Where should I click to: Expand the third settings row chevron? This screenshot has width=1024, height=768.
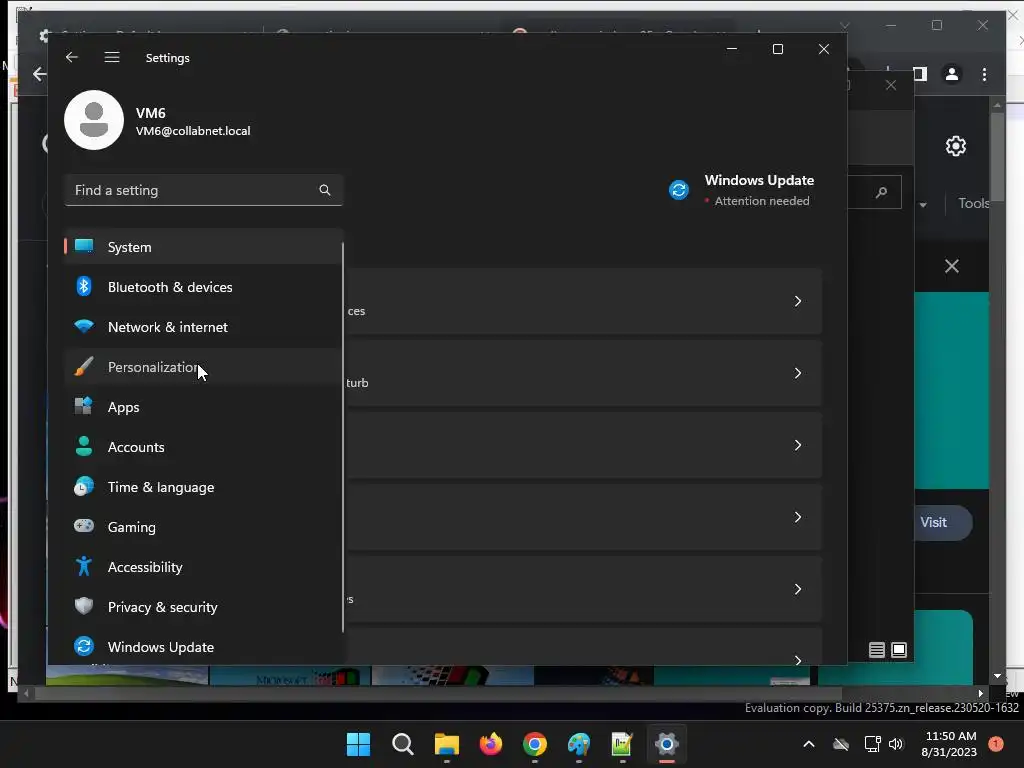[797, 445]
